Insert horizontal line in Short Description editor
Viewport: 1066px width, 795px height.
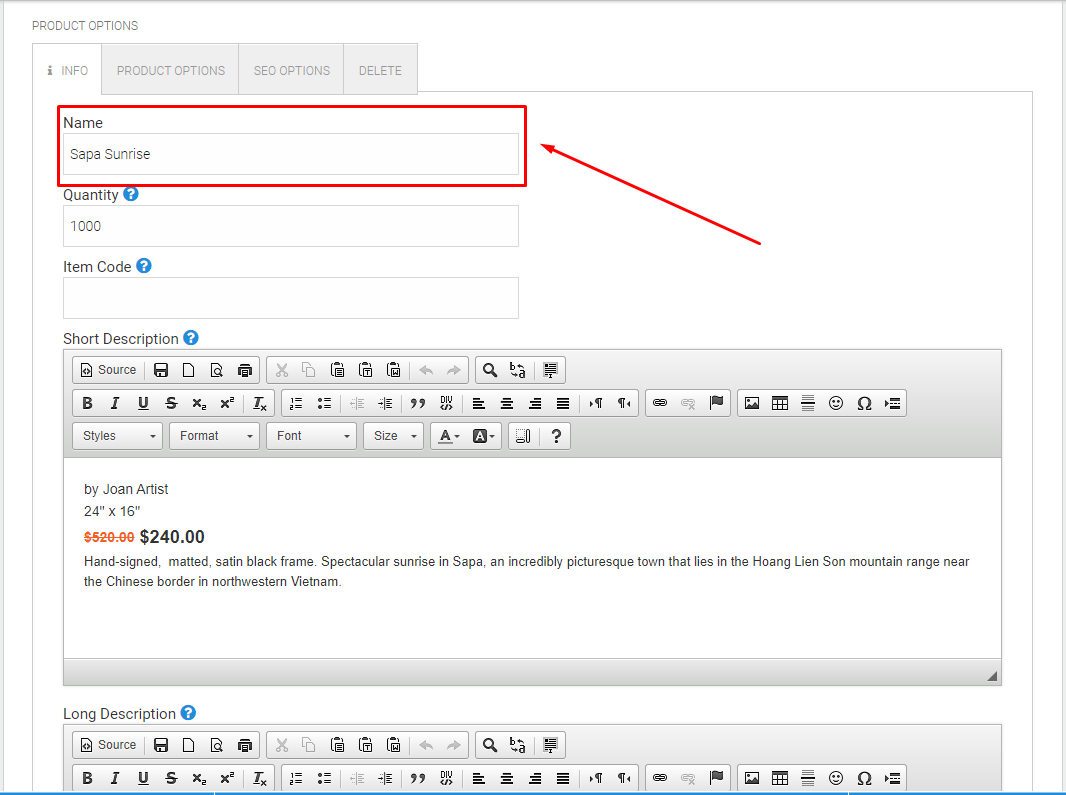(x=808, y=403)
